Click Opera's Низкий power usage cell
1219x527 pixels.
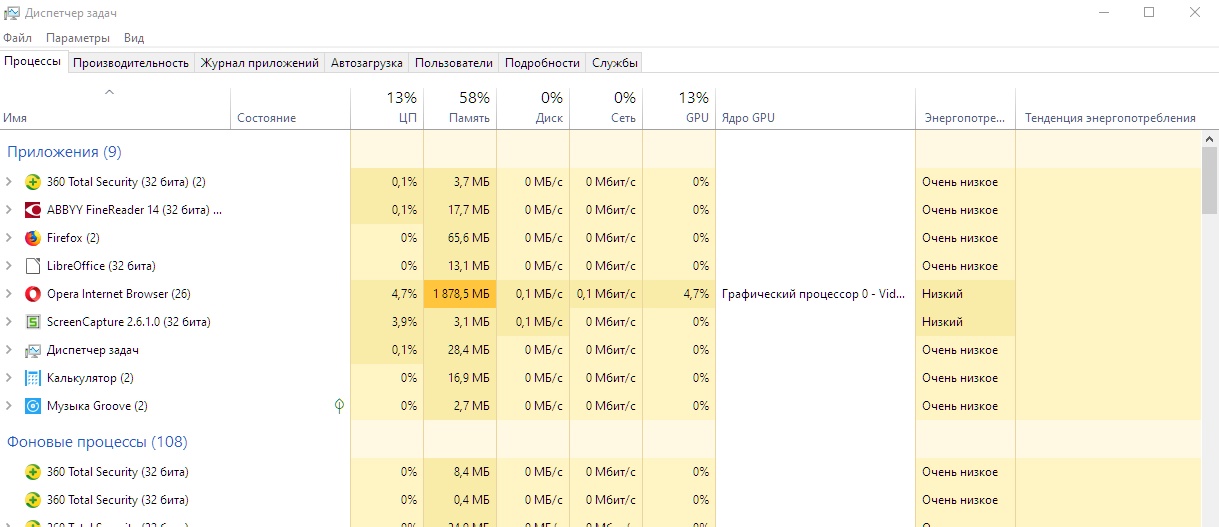click(x=965, y=294)
